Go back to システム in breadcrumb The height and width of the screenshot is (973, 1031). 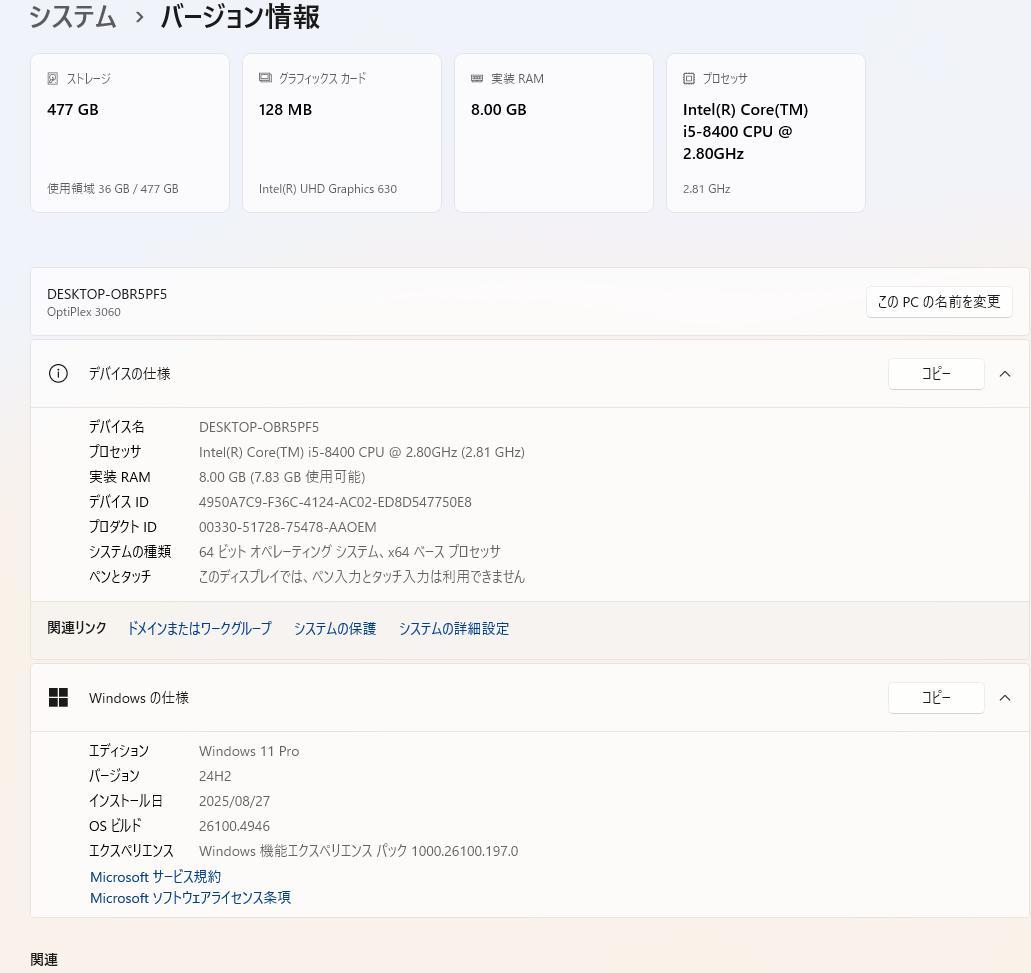[72, 17]
